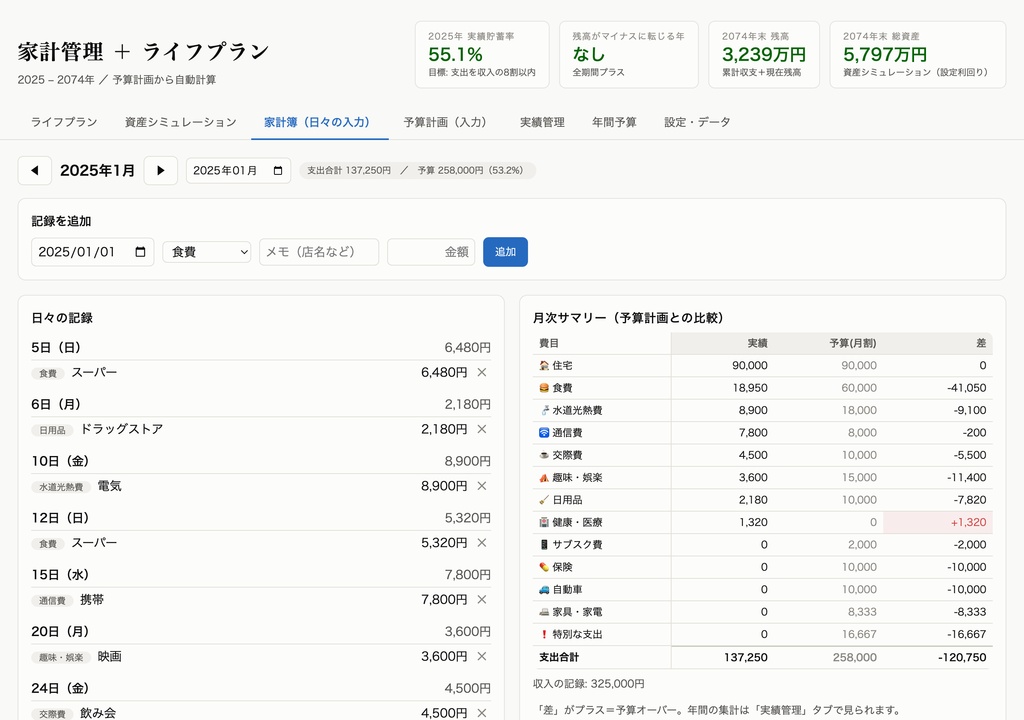Delete the 電気 8,900円 record
Screen dimensions: 1024x720
tap(482, 486)
